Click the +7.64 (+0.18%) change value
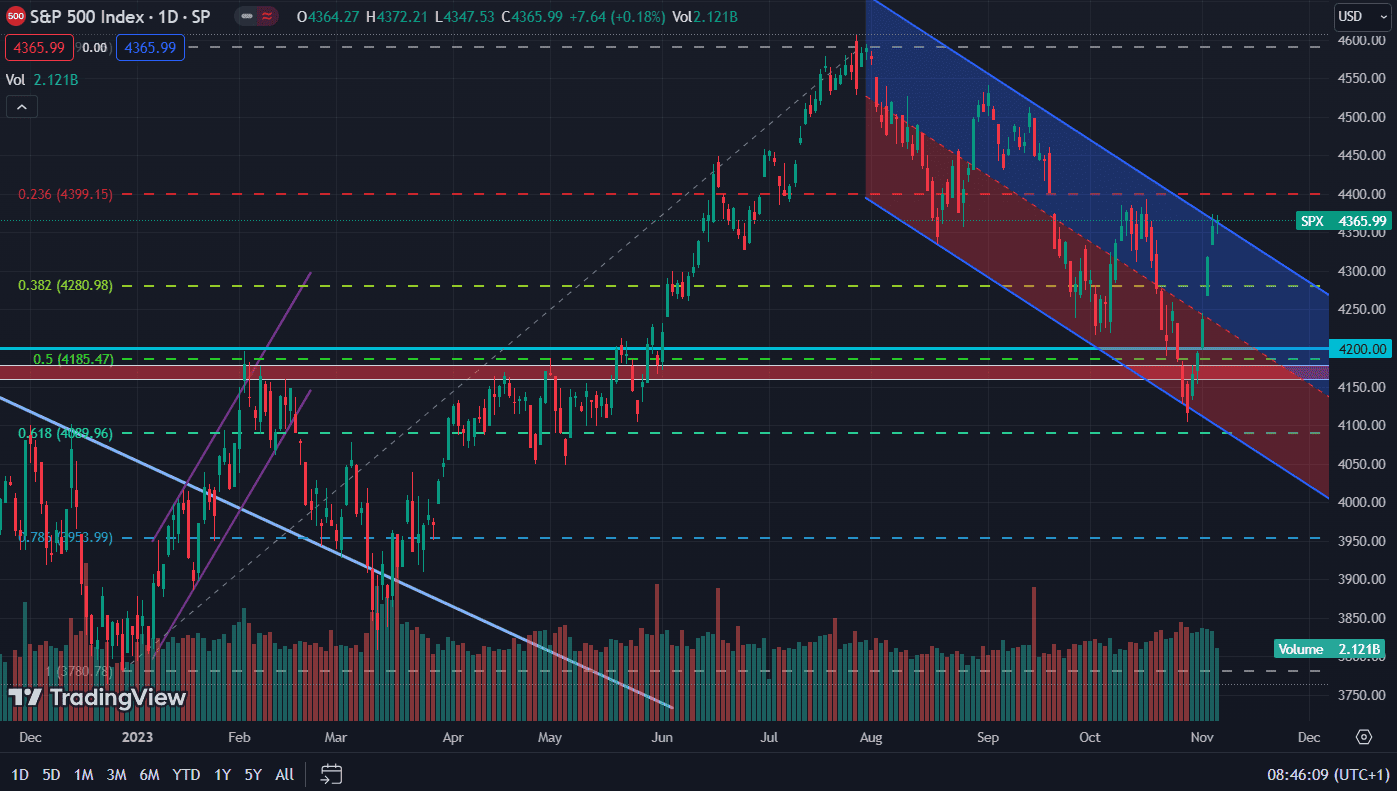This screenshot has height=791, width=1397. (617, 16)
